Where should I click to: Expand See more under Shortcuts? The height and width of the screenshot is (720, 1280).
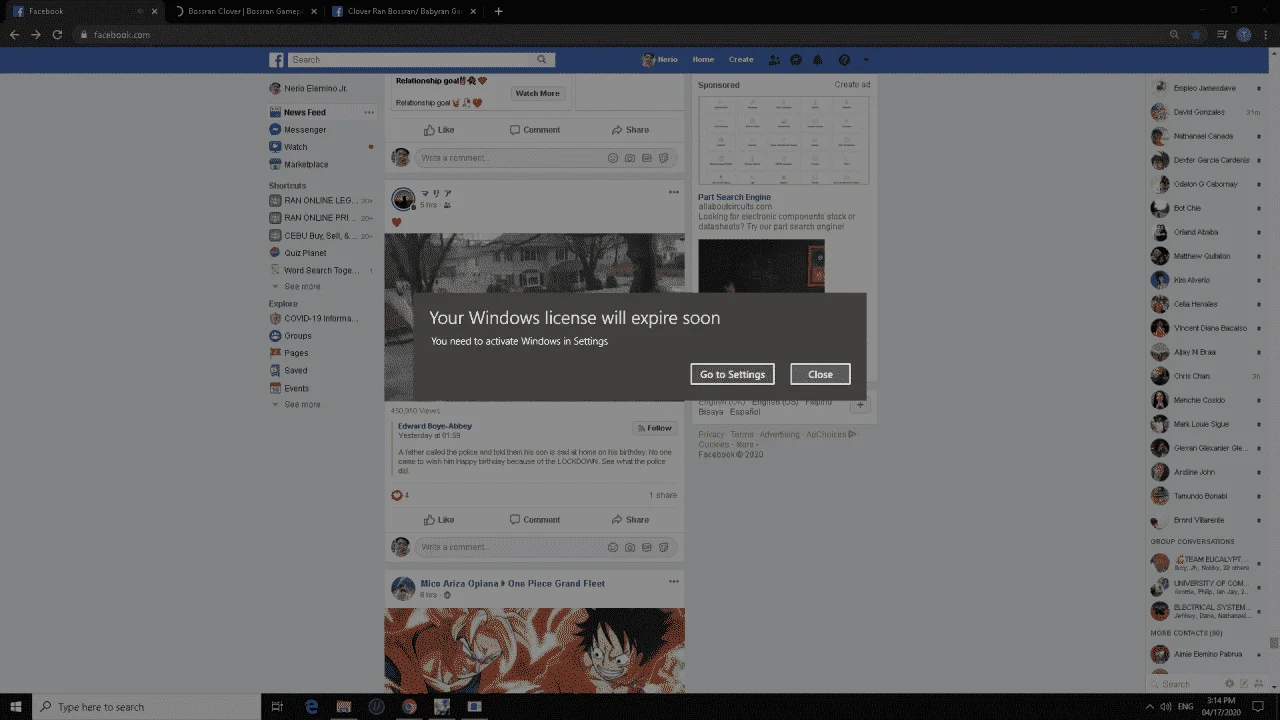[302, 286]
